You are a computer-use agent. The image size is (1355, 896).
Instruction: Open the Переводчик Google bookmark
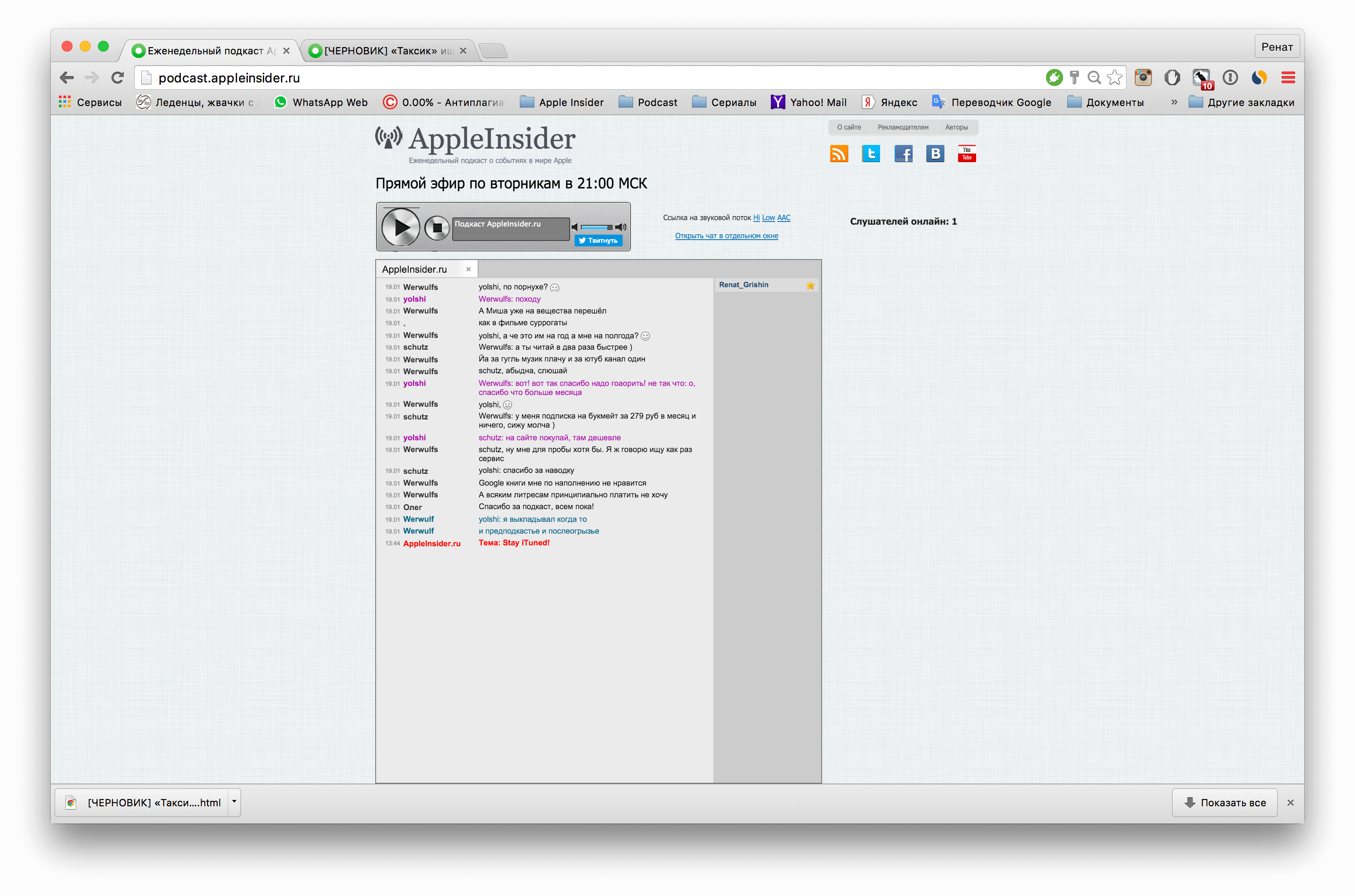pos(992,102)
